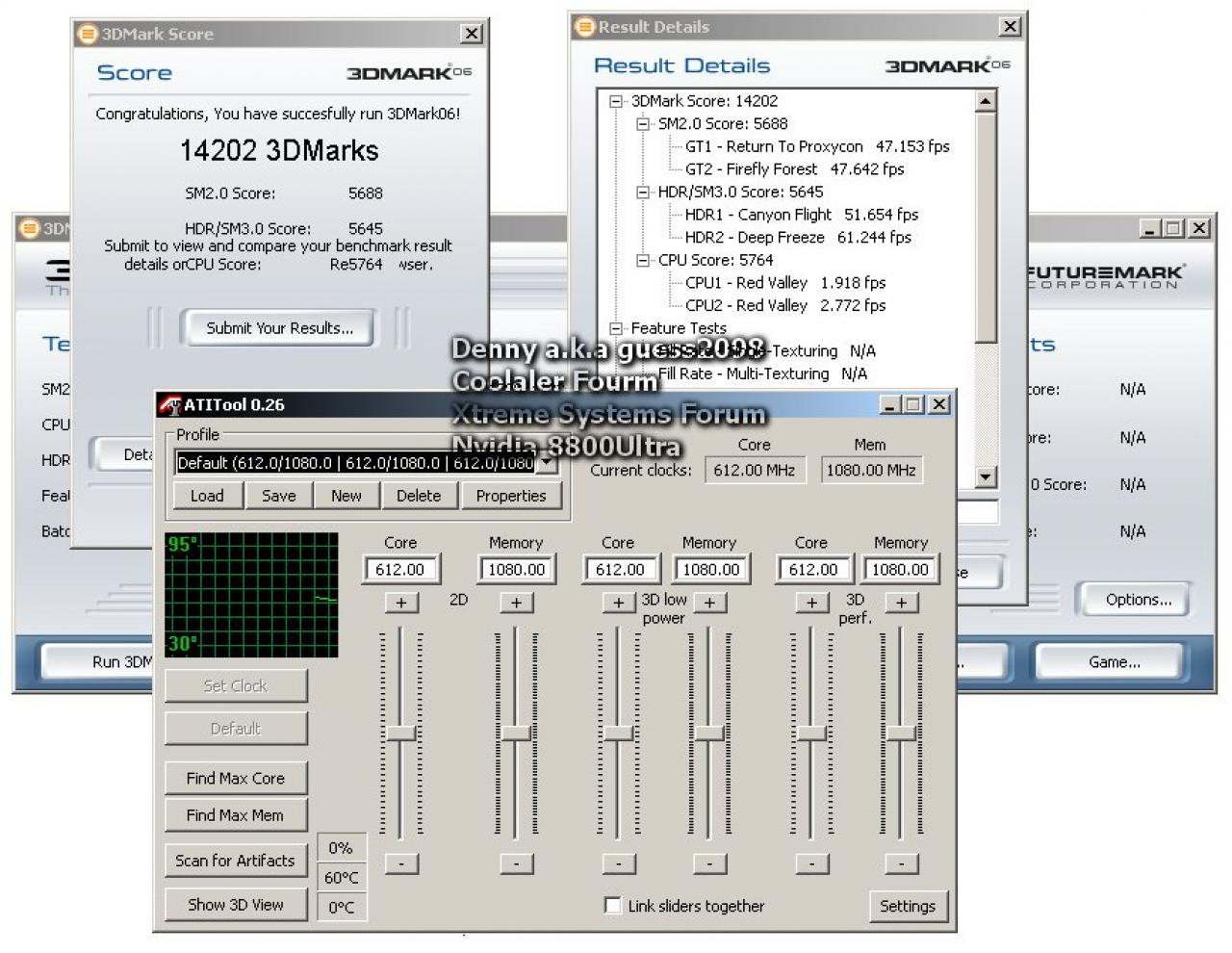Click the ATITool title bar icon
The width and height of the screenshot is (1232, 953).
click(x=170, y=405)
